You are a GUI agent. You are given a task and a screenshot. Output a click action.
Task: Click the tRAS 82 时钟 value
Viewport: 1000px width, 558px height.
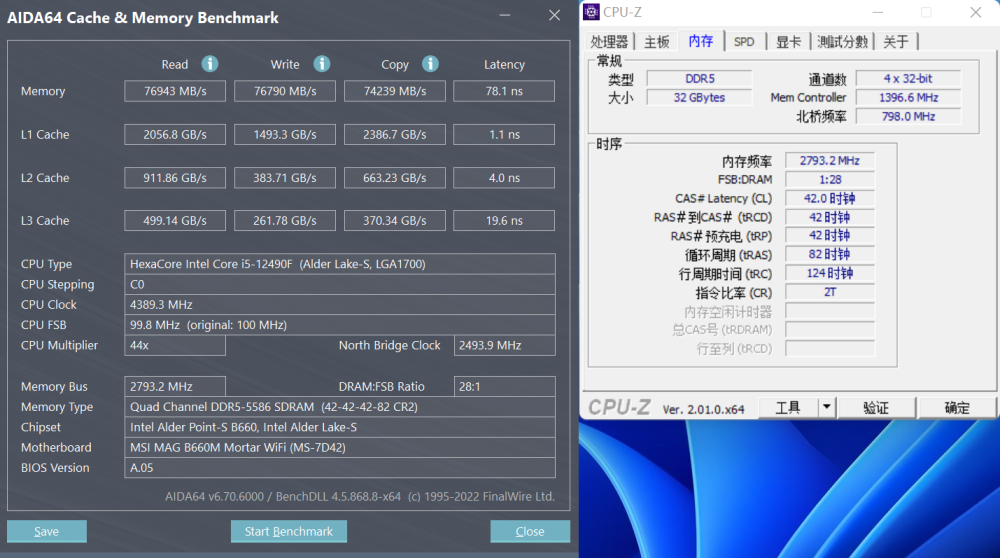pyautogui.click(x=830, y=254)
